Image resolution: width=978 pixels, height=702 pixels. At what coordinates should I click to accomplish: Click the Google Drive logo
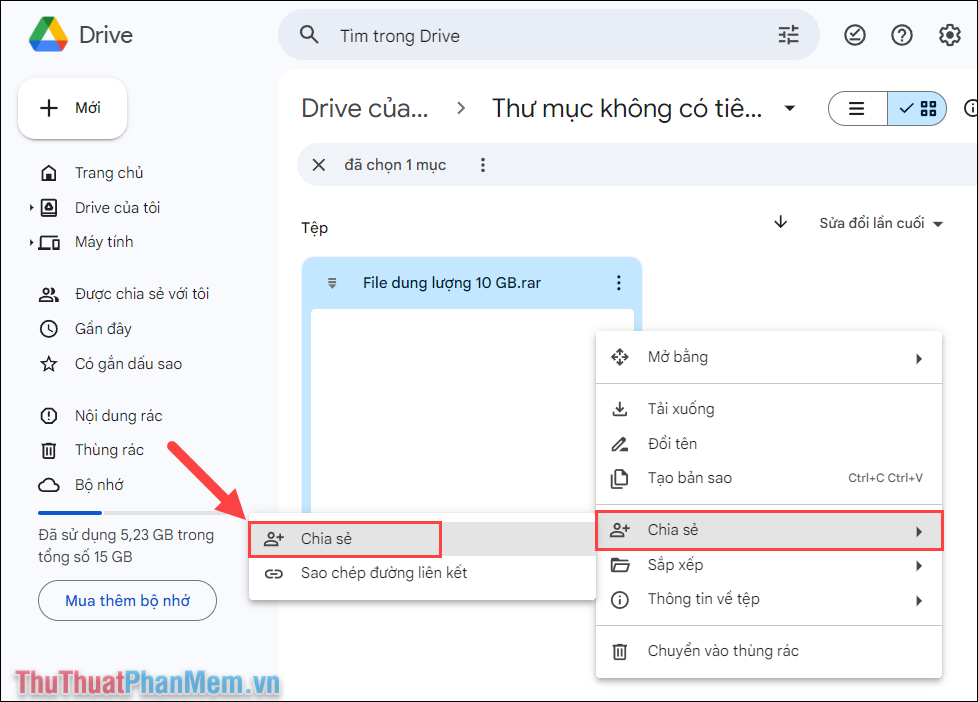(x=47, y=34)
